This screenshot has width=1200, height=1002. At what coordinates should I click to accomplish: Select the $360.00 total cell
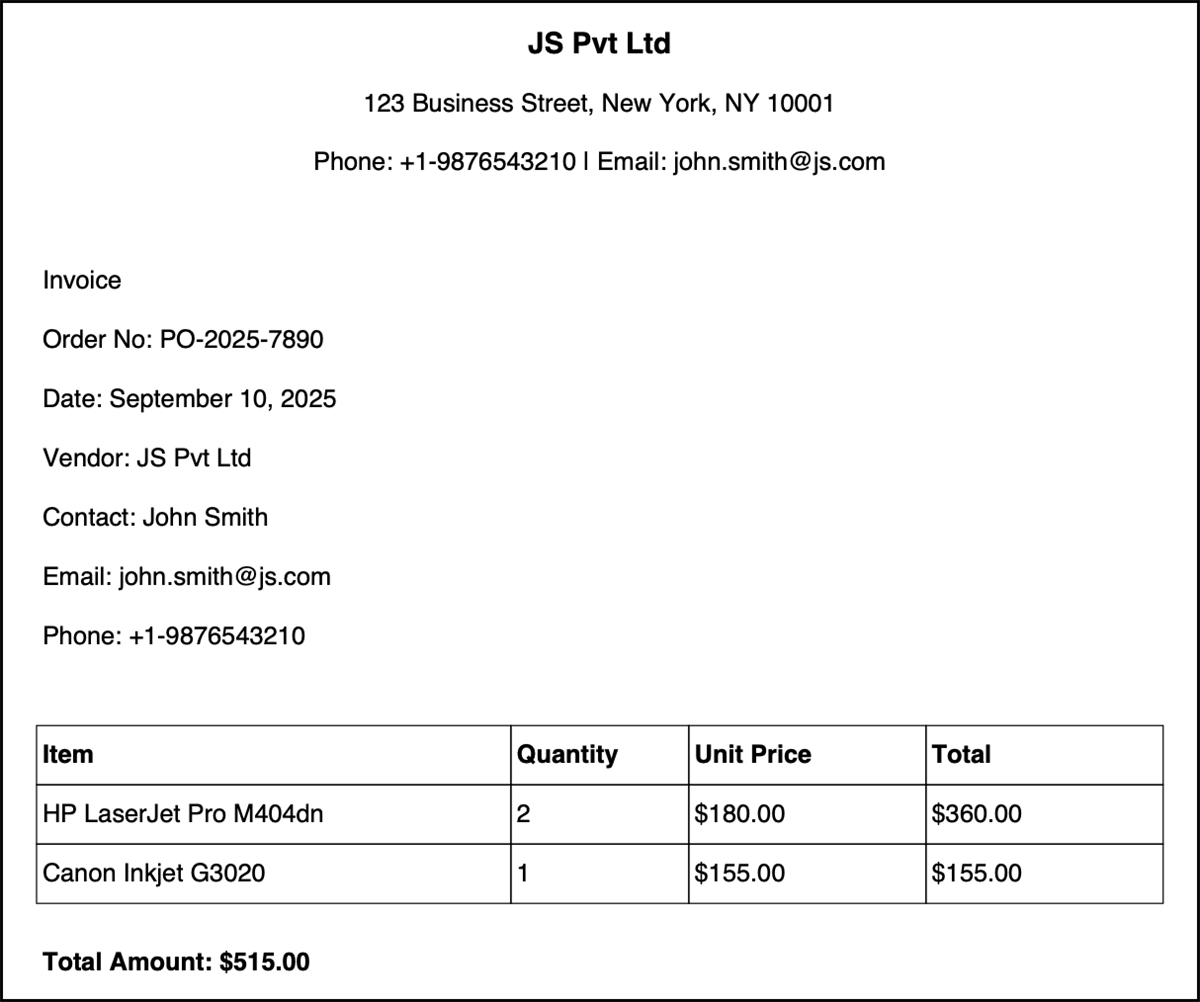tap(977, 814)
